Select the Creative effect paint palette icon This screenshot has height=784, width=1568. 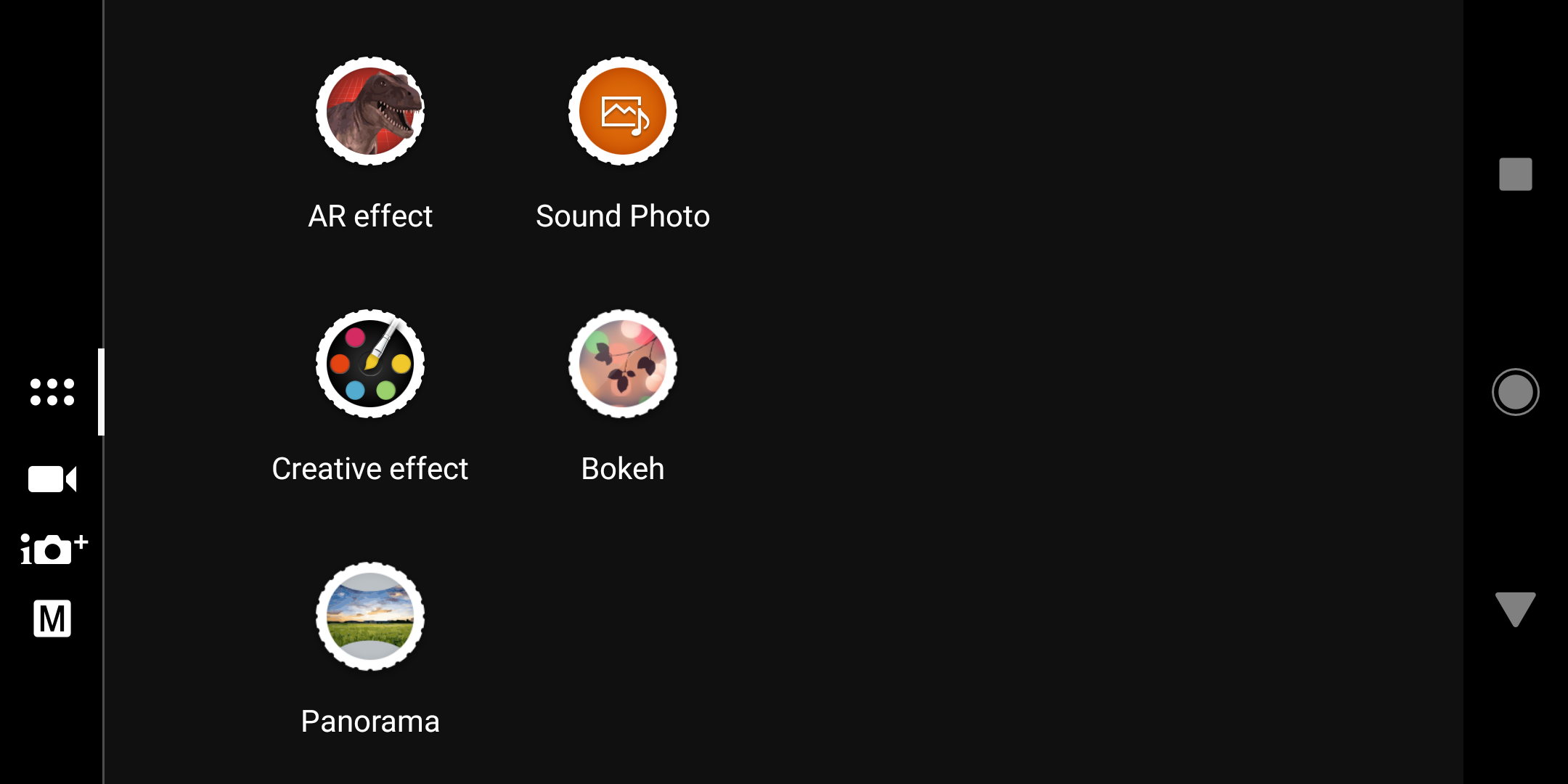coord(370,364)
